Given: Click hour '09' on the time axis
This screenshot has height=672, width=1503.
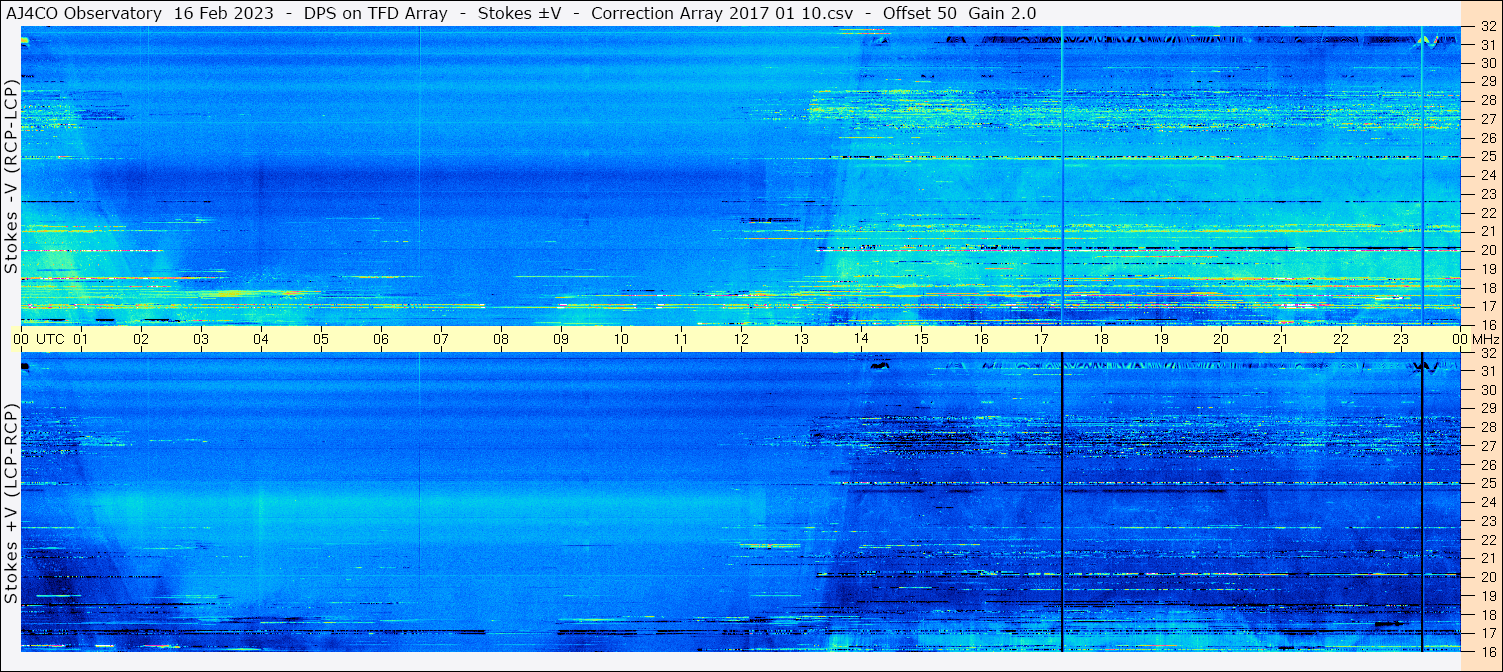Looking at the screenshot, I should click(x=561, y=339).
